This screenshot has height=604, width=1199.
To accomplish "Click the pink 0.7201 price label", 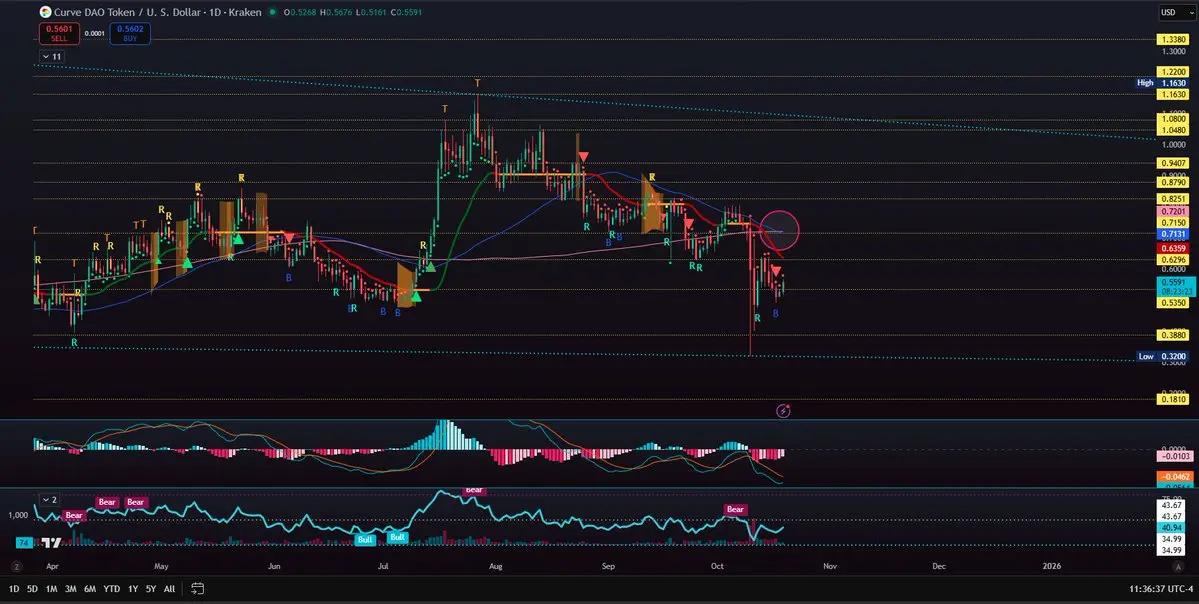I will pyautogui.click(x=1173, y=211).
